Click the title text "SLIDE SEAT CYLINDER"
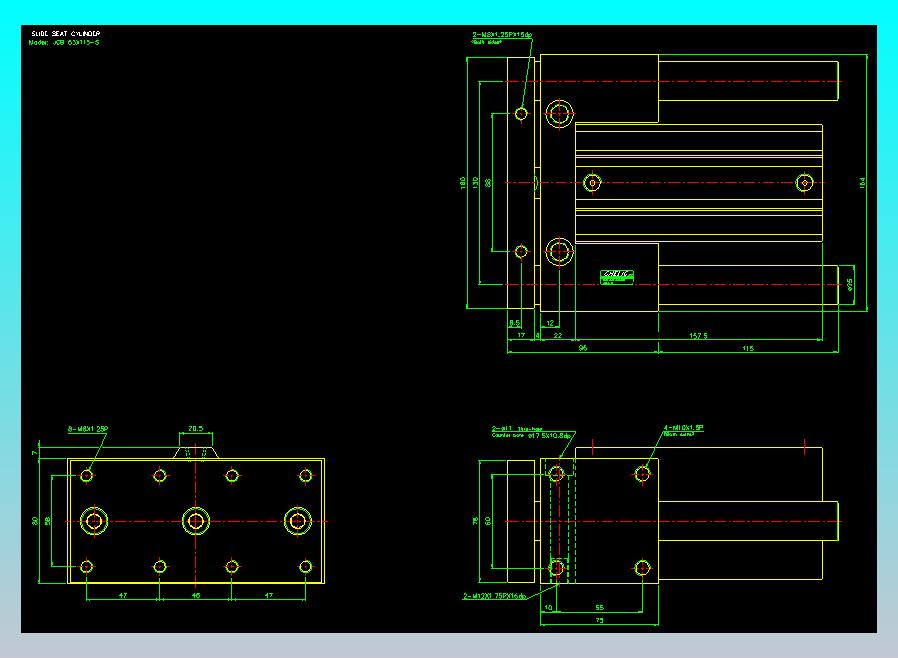The height and width of the screenshot is (658, 898). coord(65,34)
